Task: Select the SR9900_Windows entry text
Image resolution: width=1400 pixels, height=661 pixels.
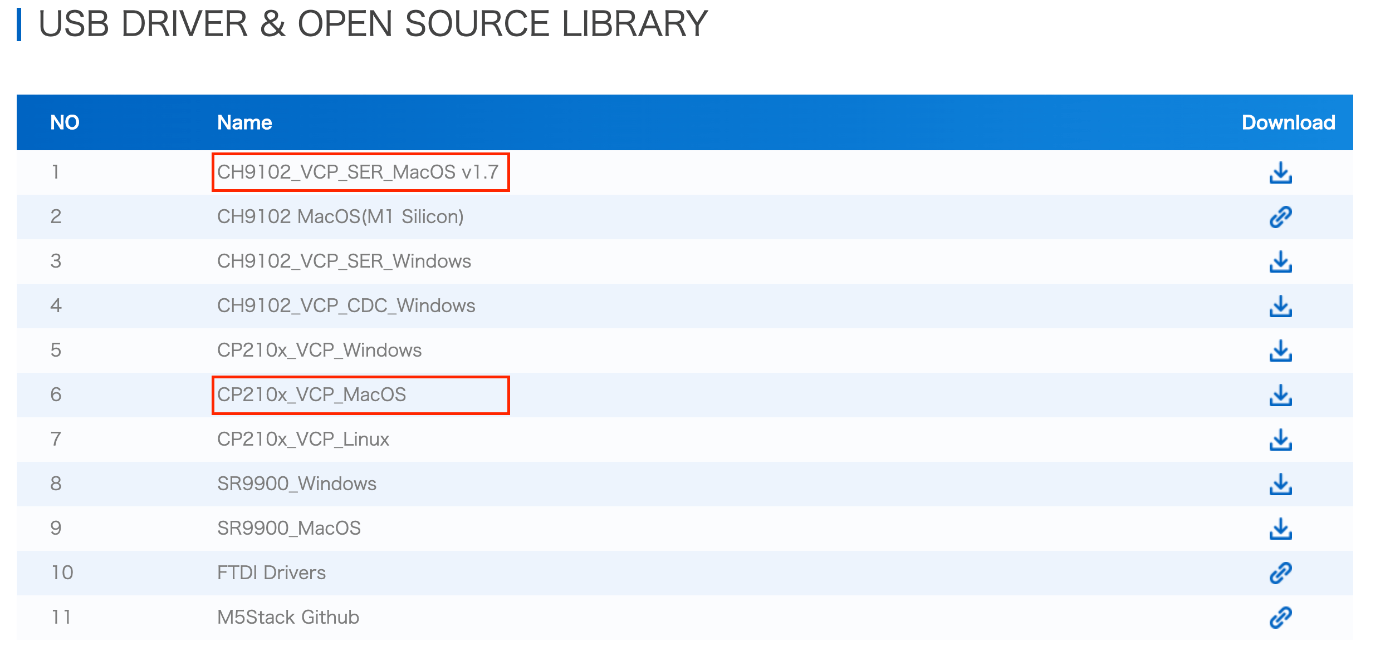Action: tap(297, 483)
